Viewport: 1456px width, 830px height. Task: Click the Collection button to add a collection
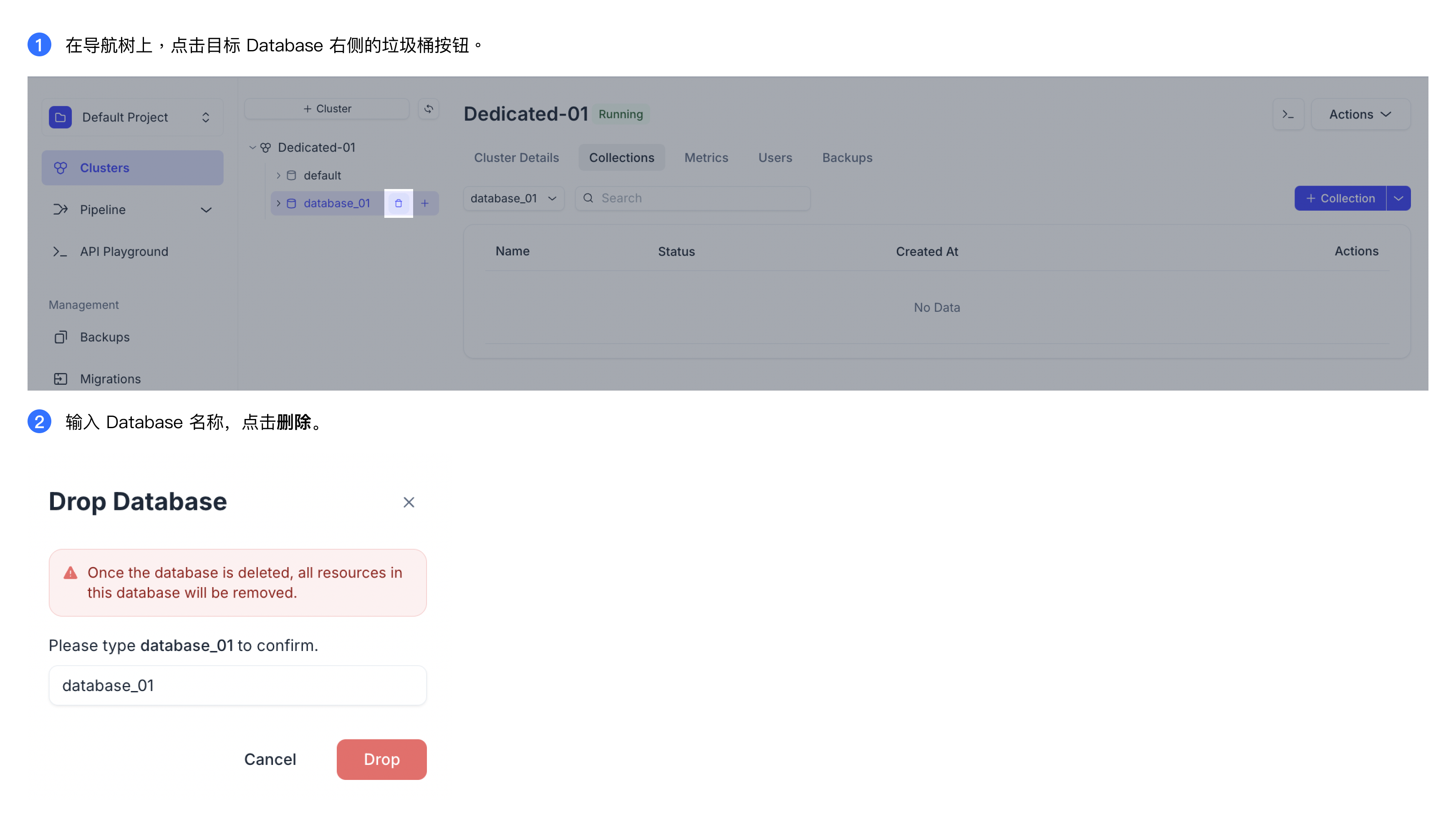point(1340,198)
